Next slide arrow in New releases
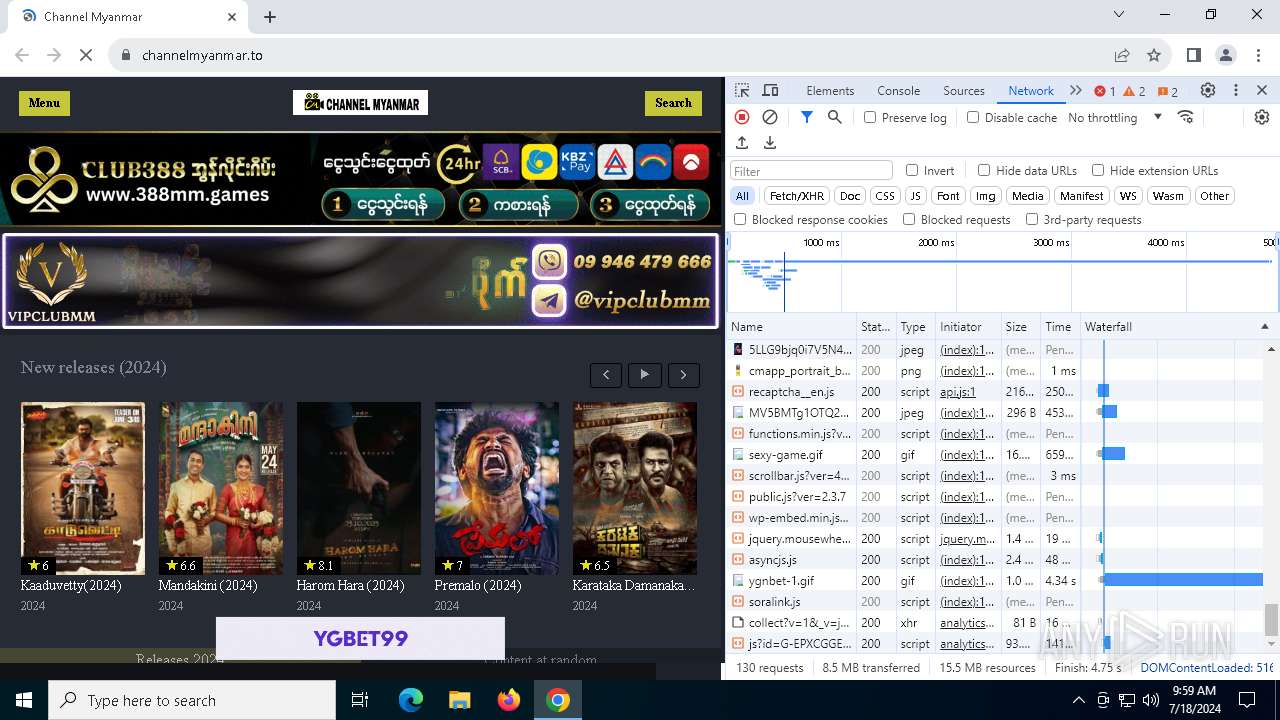 click(x=684, y=375)
